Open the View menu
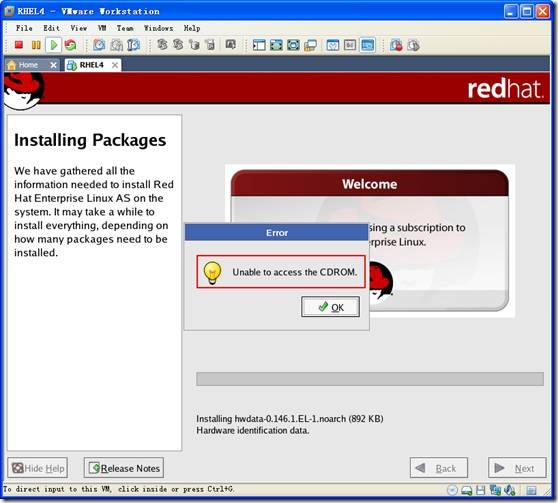Image resolution: width=558 pixels, height=503 pixels. coord(79,28)
